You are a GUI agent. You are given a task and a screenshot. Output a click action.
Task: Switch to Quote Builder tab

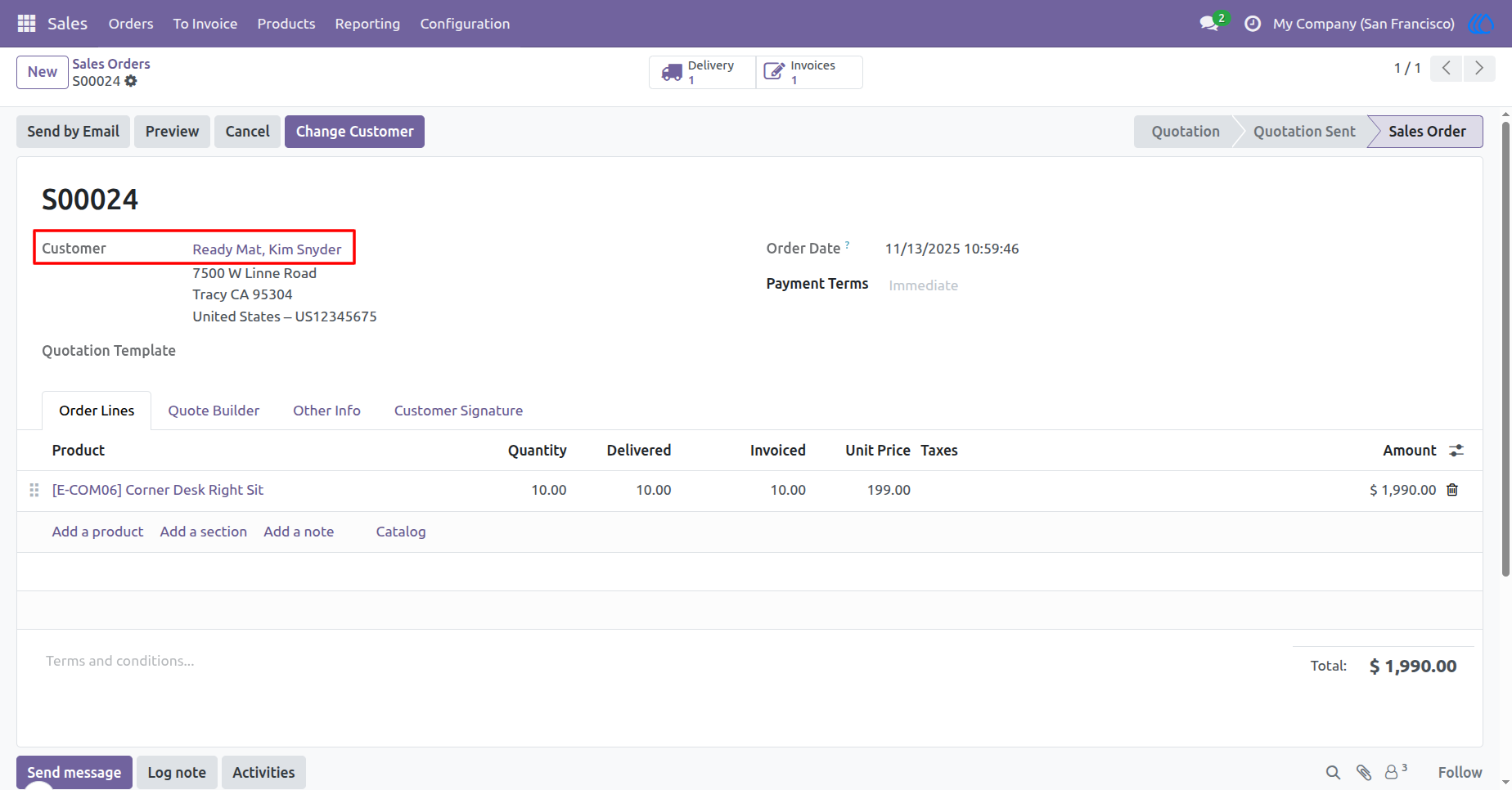tap(214, 411)
